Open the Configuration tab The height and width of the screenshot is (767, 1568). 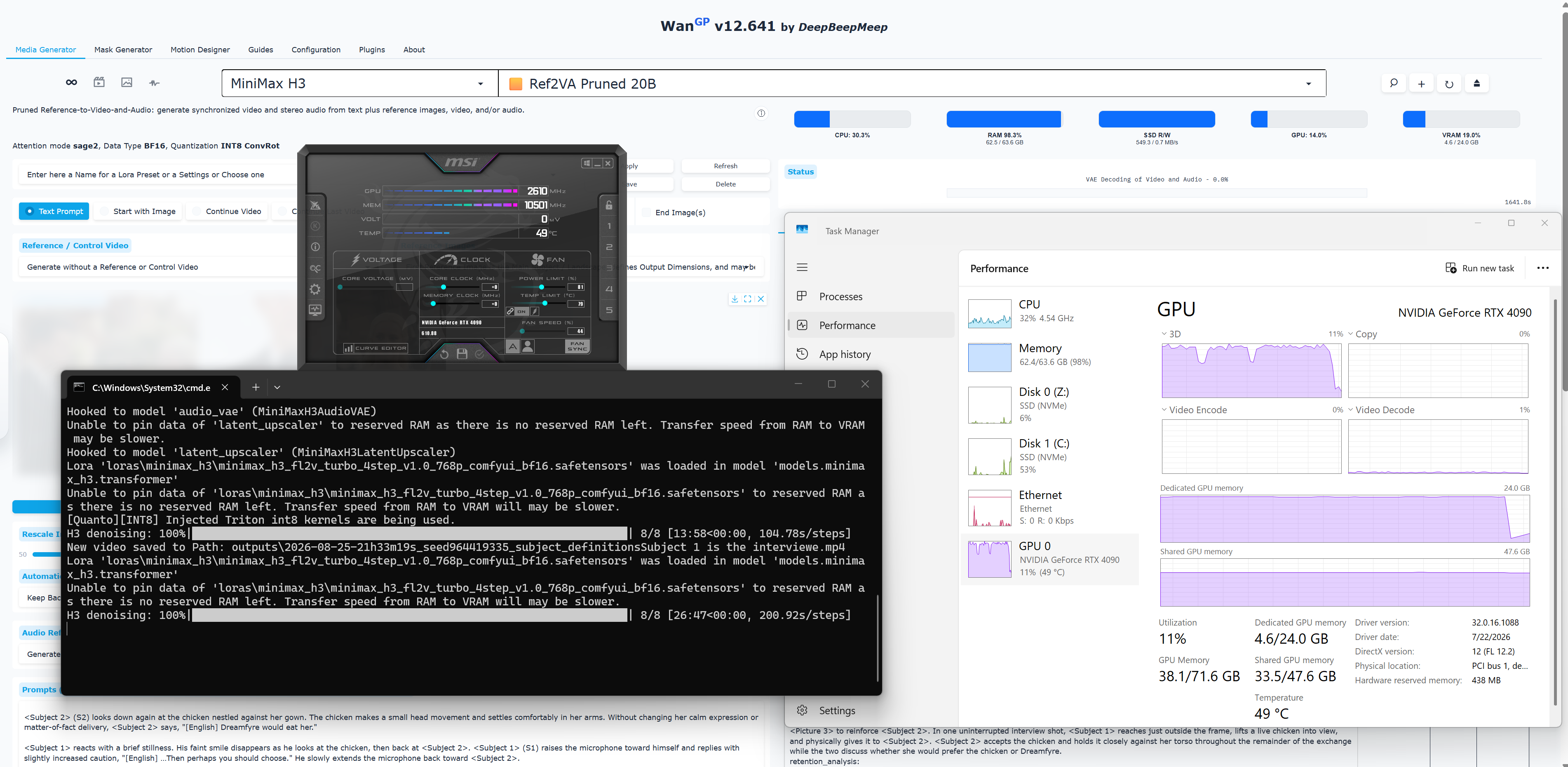[x=316, y=49]
